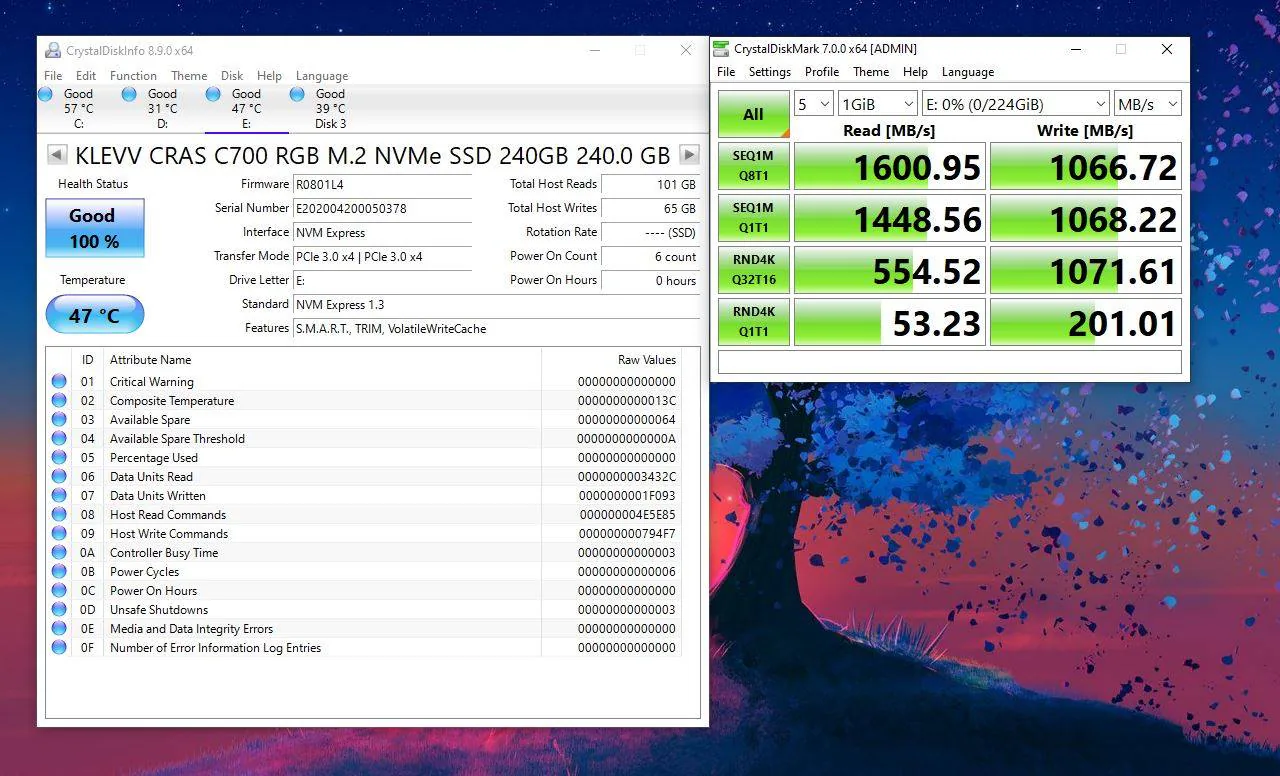Image resolution: width=1280 pixels, height=776 pixels.
Task: Click the blue orb beside Number of Error Information Log Entries
Action: pyautogui.click(x=59, y=647)
